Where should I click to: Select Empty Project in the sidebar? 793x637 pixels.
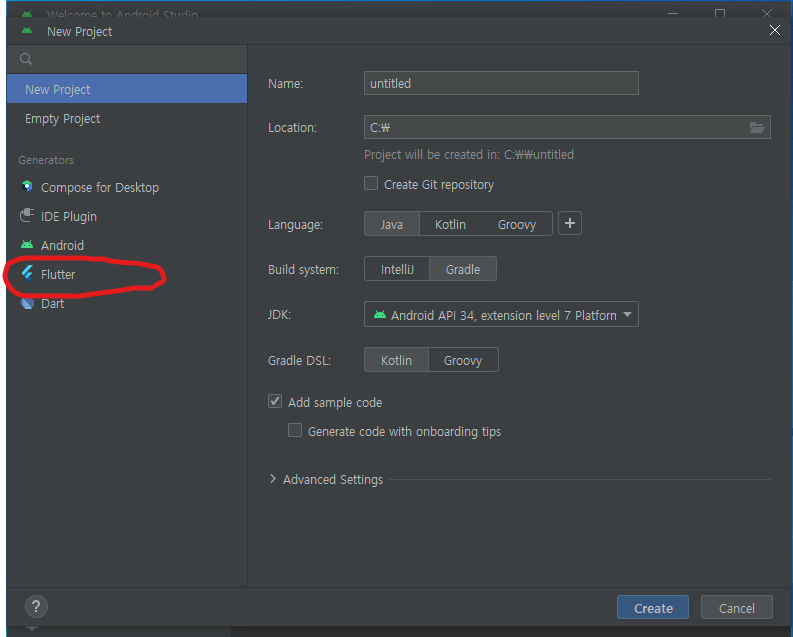click(x=126, y=118)
